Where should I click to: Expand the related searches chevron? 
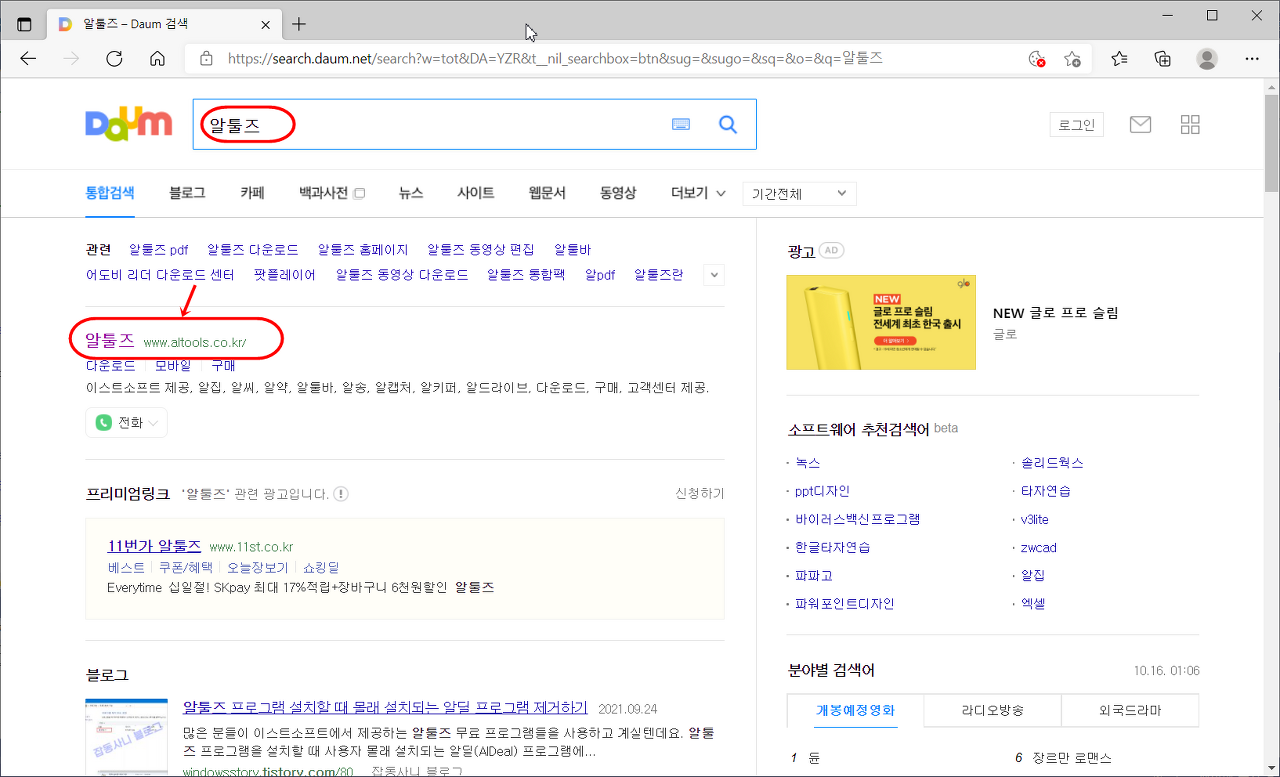714,274
